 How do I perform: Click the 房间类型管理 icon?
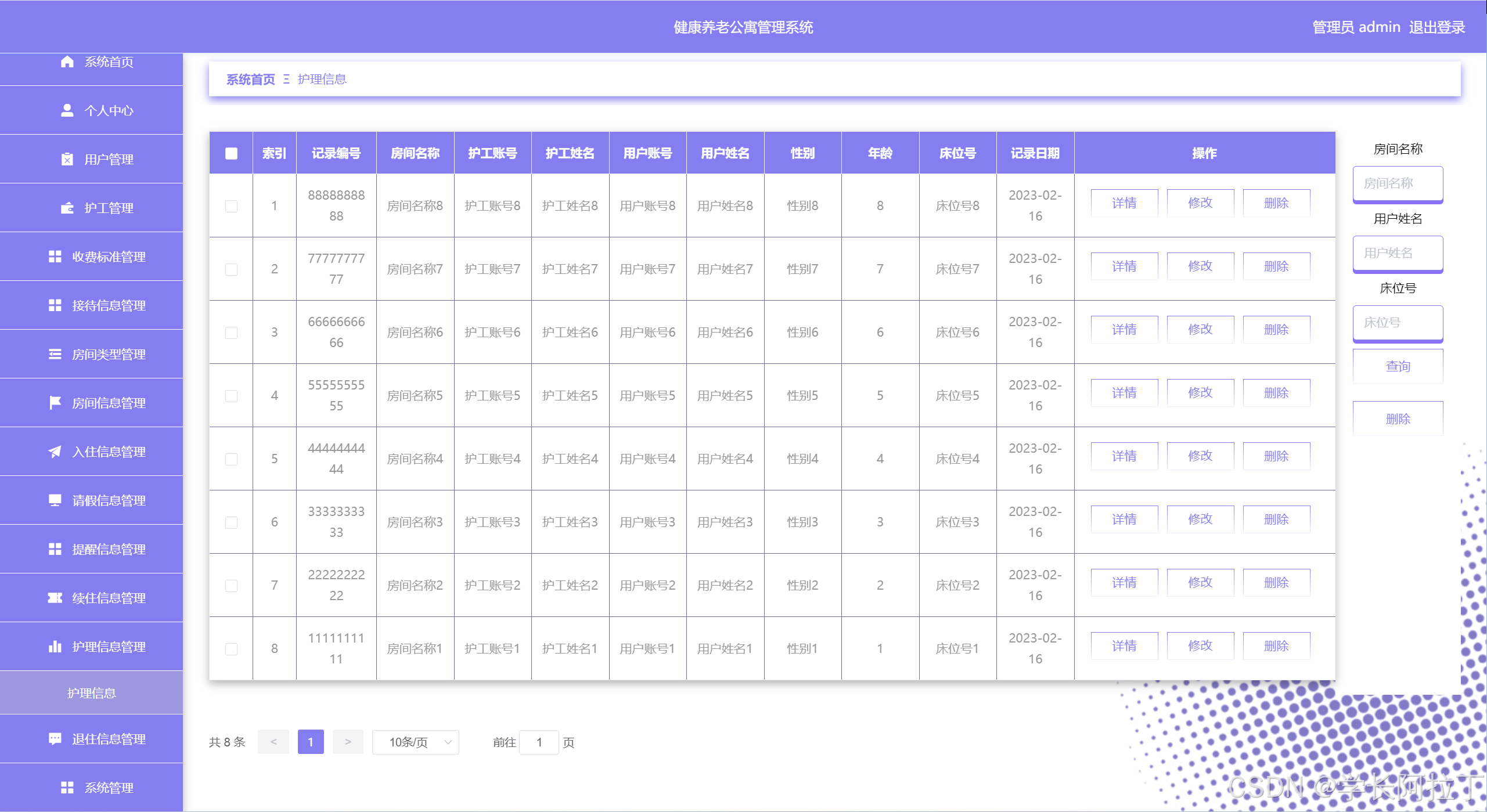(x=55, y=353)
